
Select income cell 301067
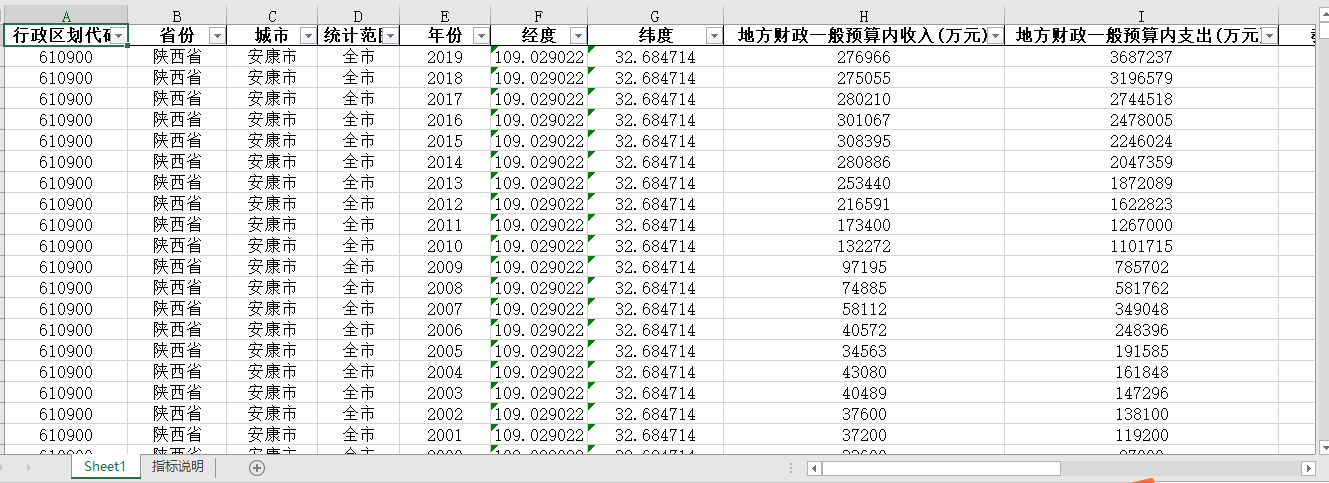[x=863, y=120]
